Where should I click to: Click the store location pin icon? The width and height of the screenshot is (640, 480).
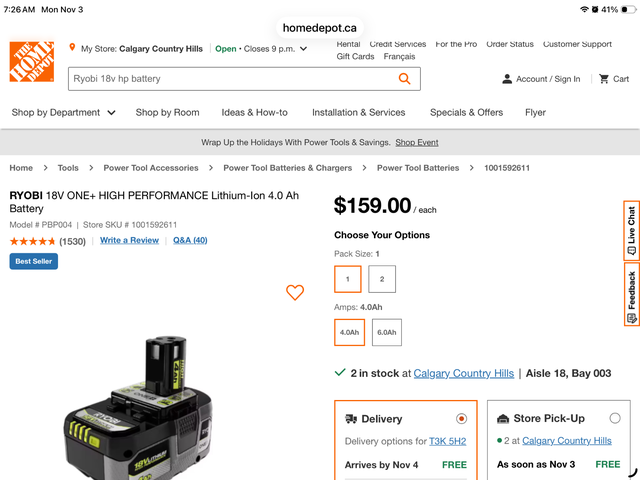tap(72, 47)
